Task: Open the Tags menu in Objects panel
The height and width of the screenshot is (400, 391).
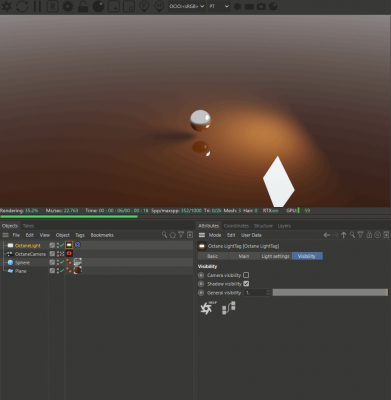Action: [x=80, y=235]
